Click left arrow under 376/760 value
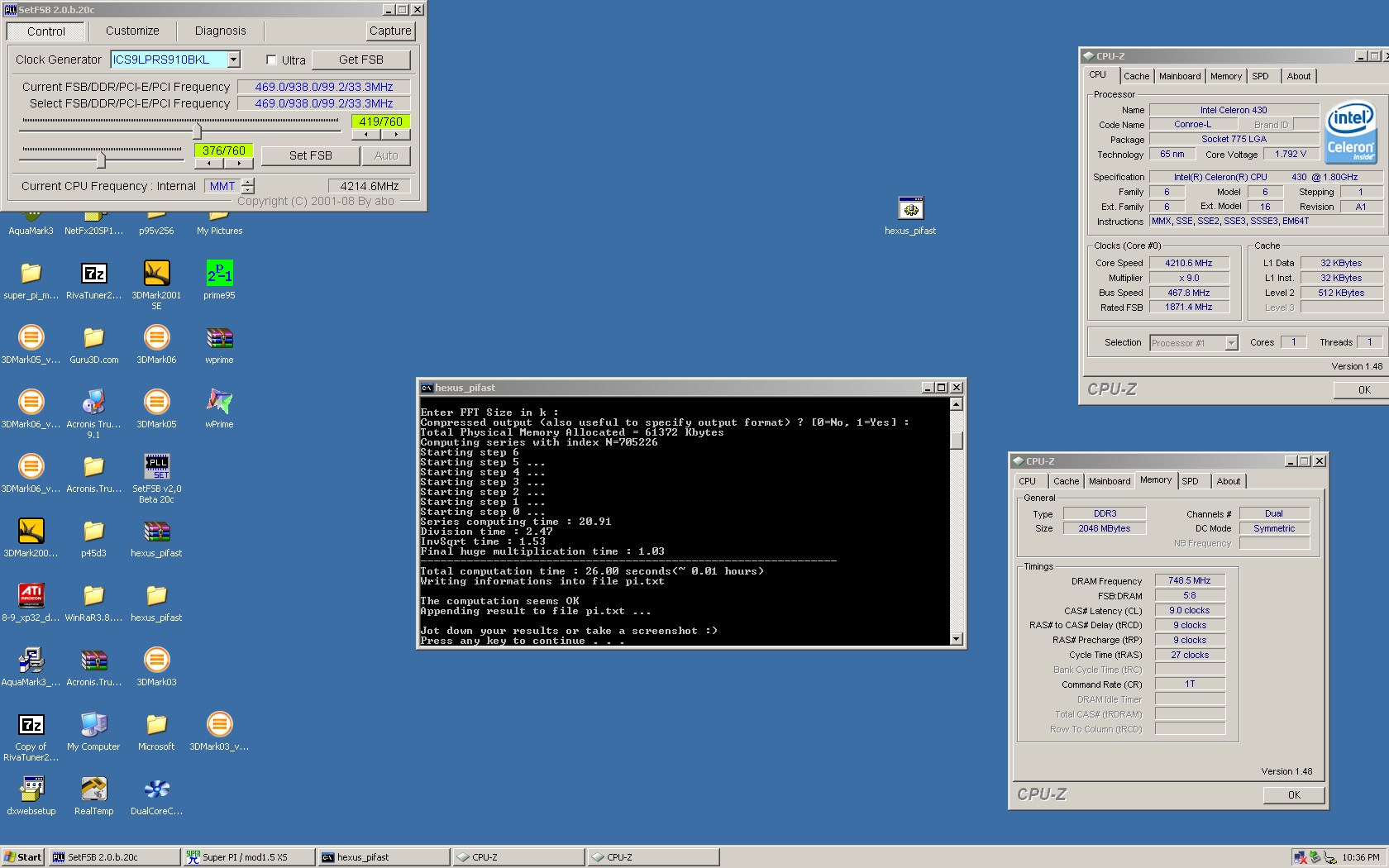This screenshot has width=1389, height=868. coord(208,163)
